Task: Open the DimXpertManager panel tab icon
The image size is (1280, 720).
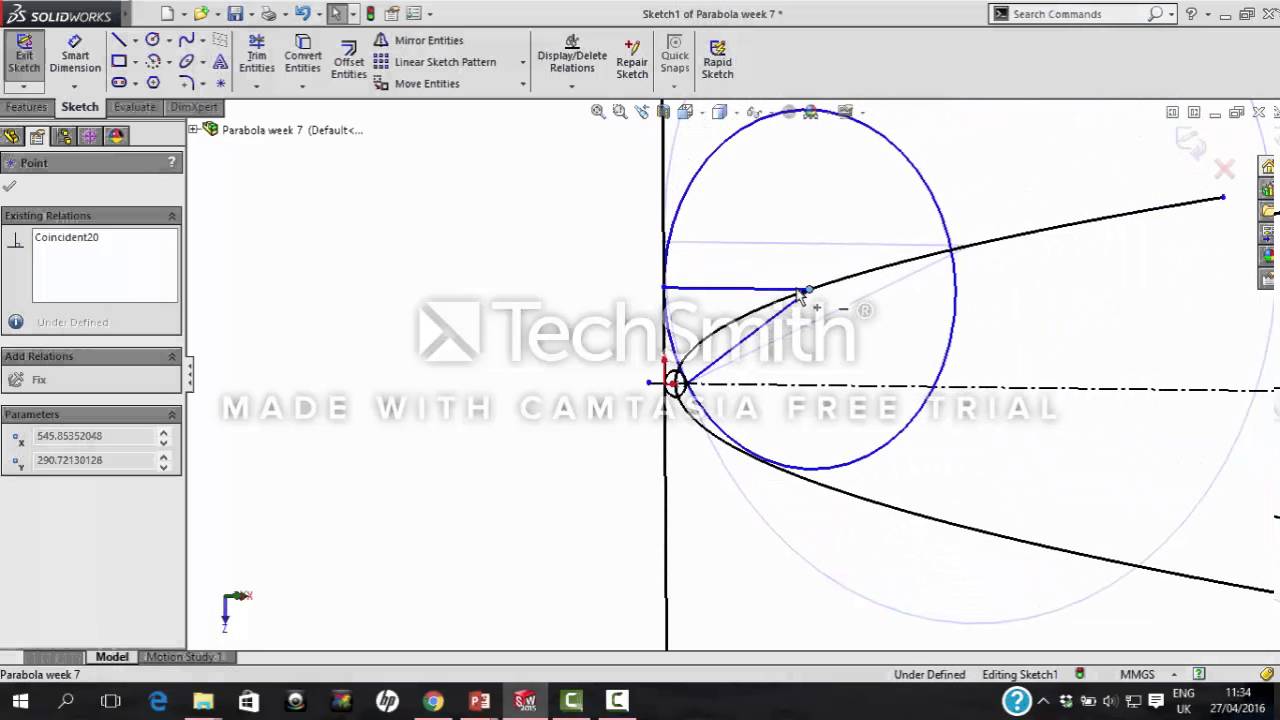Action: (90, 136)
